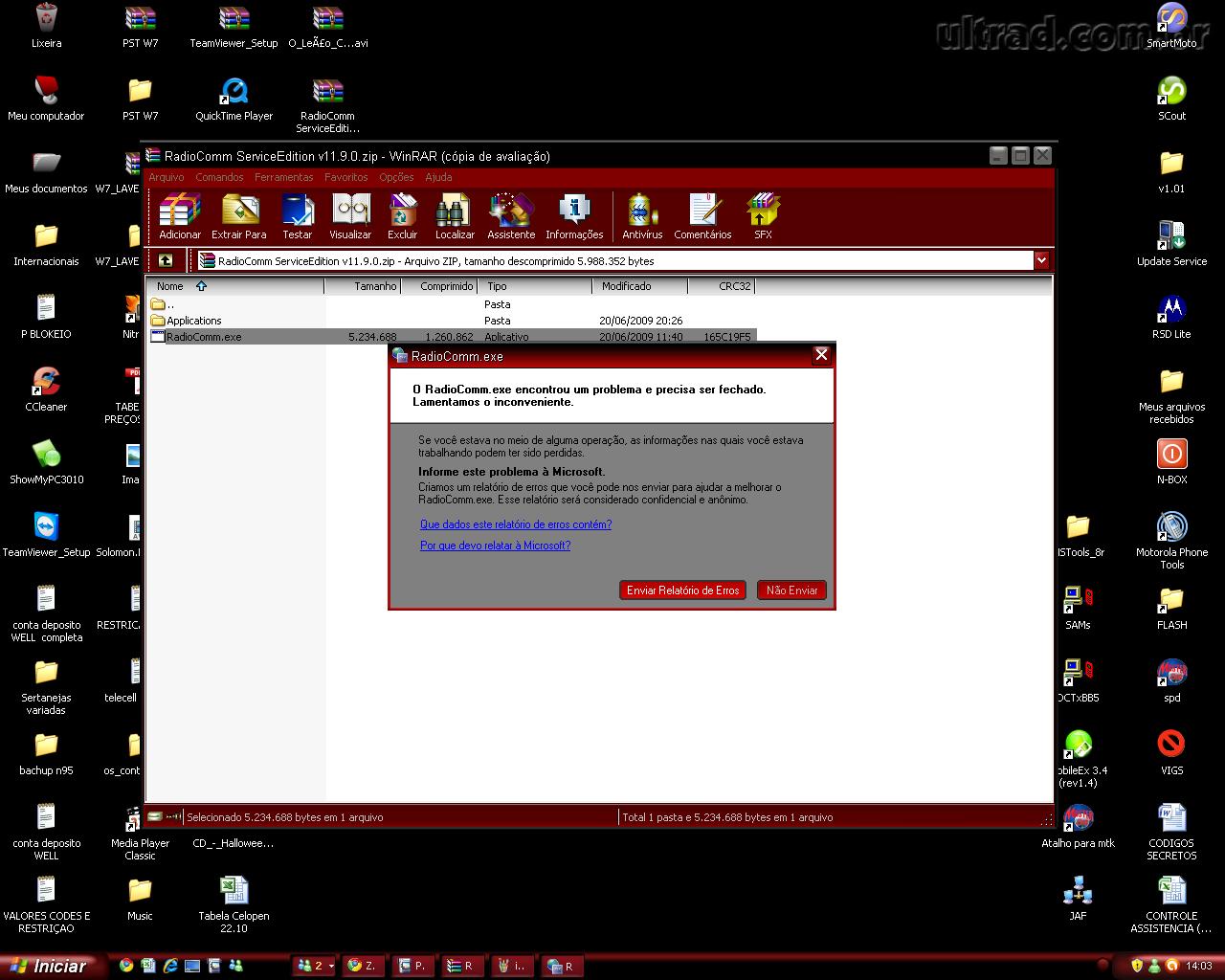The height and width of the screenshot is (980, 1225).
Task: Sort by the CRC32 column header
Action: click(x=722, y=286)
